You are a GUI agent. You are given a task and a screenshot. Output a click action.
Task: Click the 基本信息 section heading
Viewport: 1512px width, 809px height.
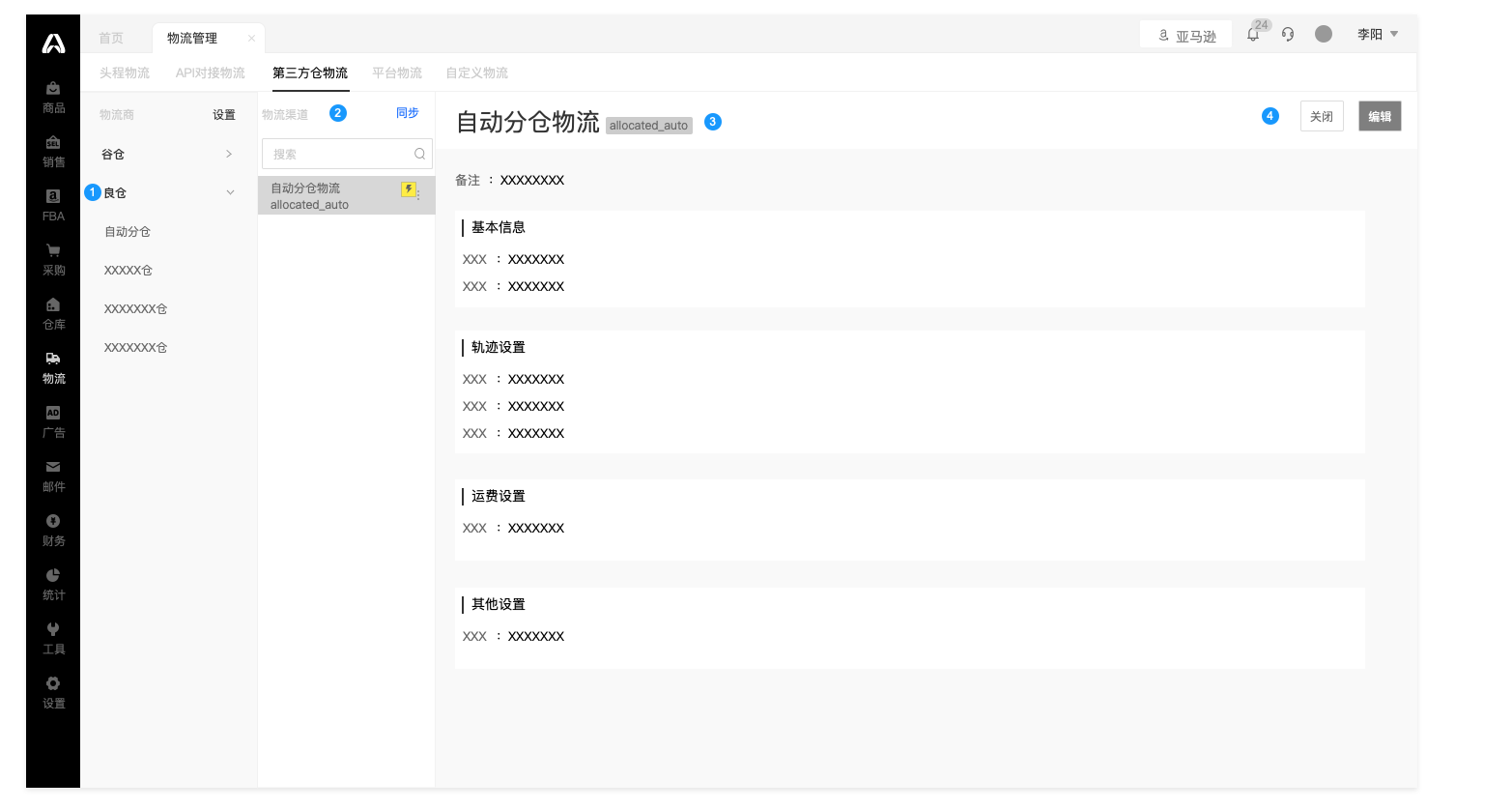499,227
